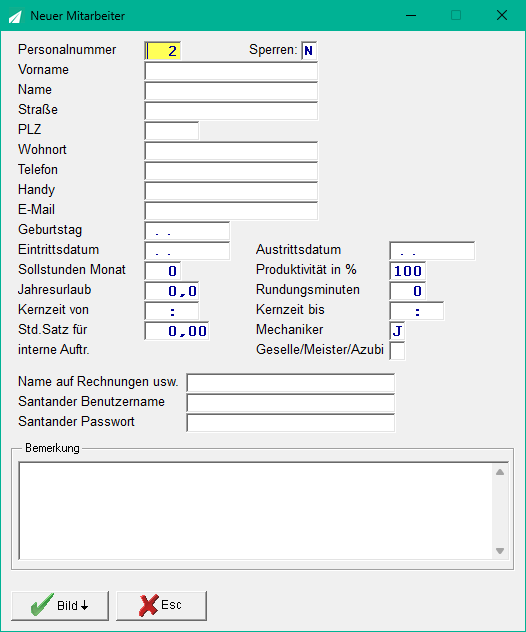Click the Bemerkung scrollbar down arrow
This screenshot has height=632, width=526.
tap(500, 551)
